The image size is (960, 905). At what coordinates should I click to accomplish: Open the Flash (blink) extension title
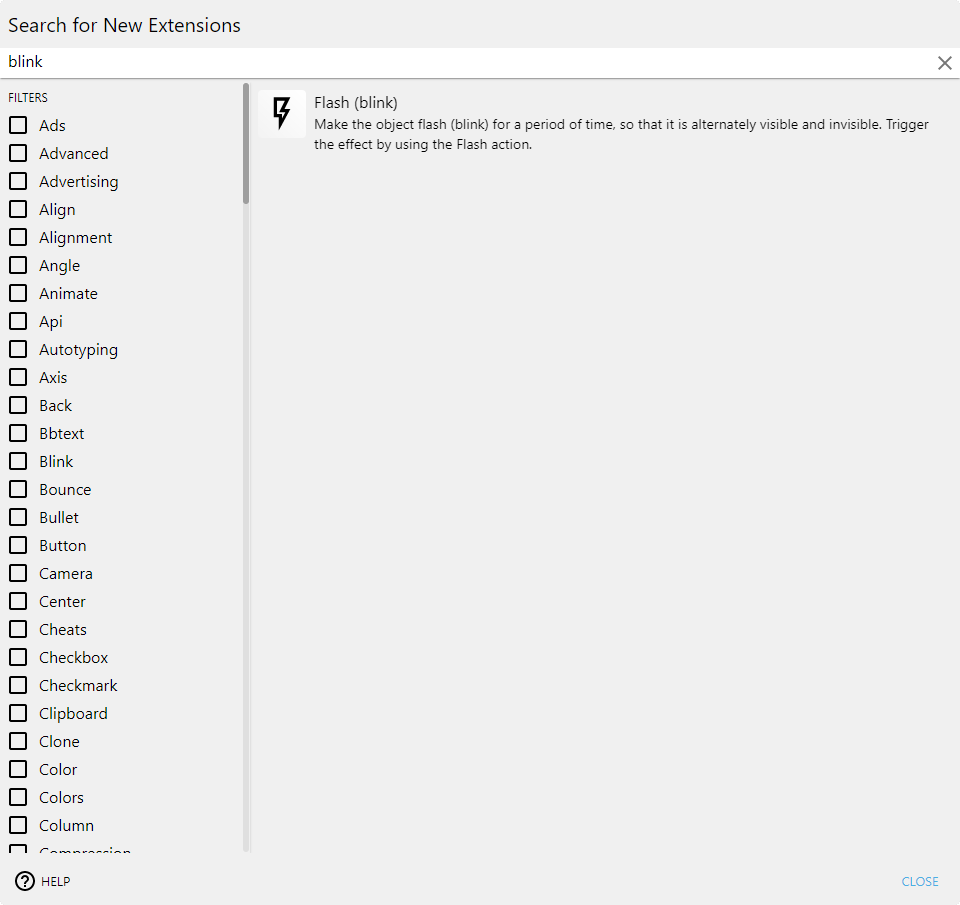(356, 103)
